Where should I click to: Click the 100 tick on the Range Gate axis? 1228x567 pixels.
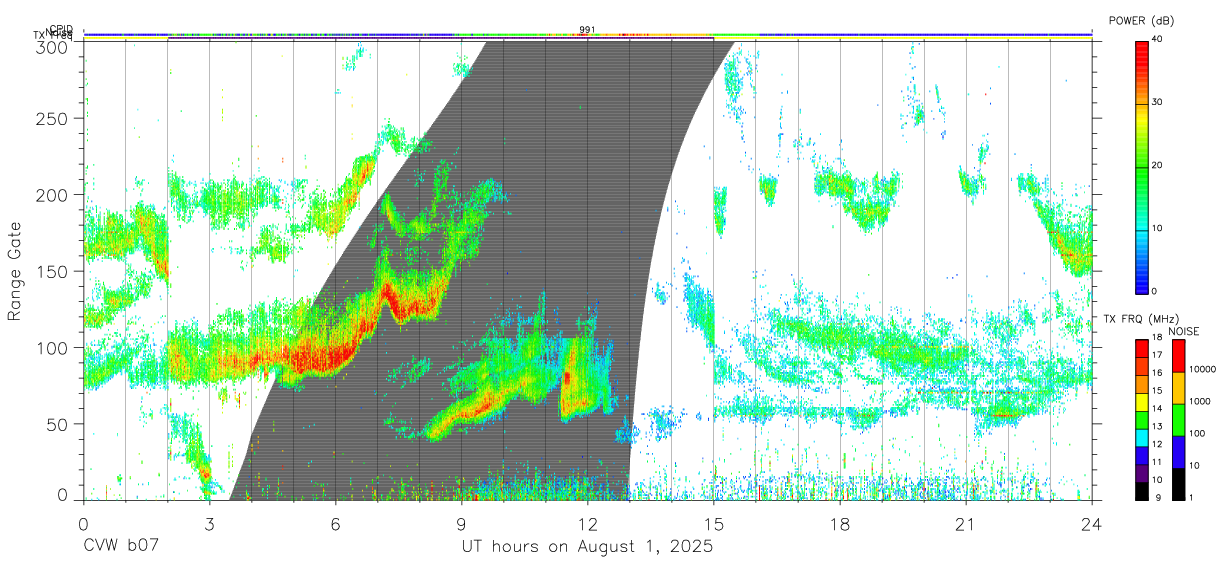(x=54, y=347)
